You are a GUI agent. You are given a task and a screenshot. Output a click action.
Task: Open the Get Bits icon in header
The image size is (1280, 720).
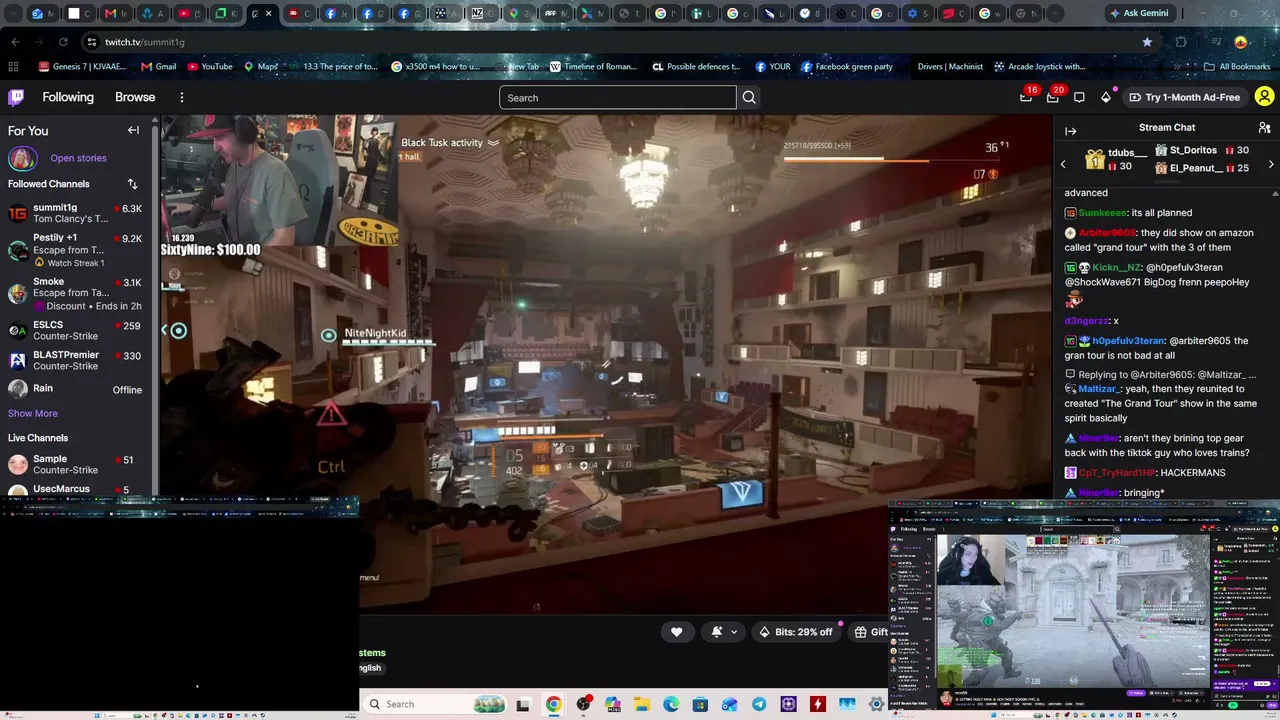(x=1106, y=97)
